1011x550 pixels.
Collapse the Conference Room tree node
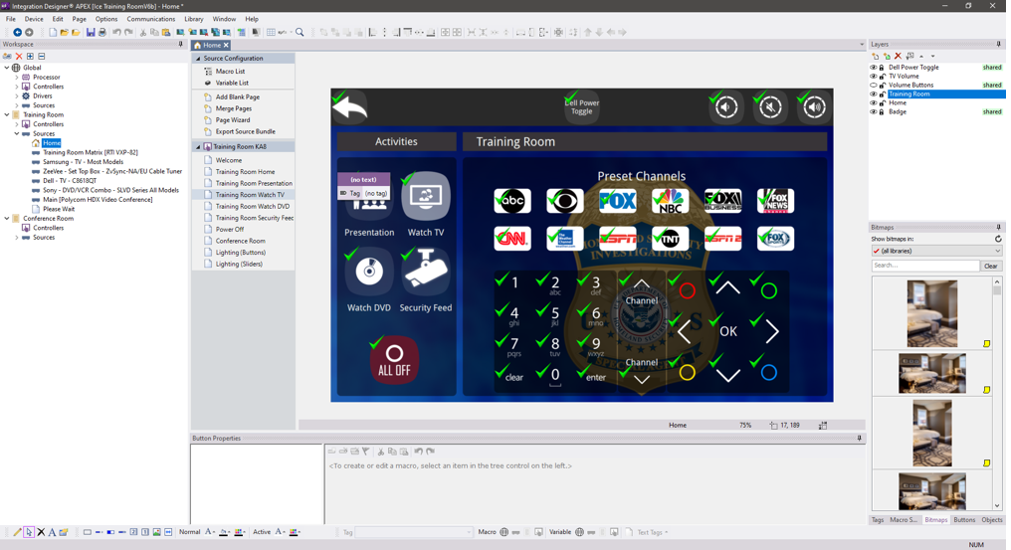click(7, 219)
